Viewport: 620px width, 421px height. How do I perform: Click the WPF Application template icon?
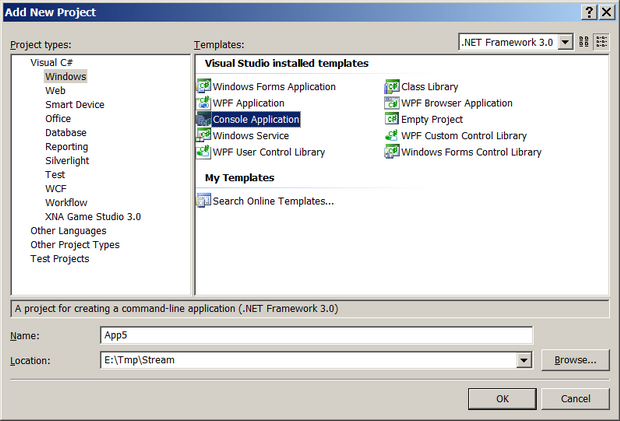tap(204, 103)
